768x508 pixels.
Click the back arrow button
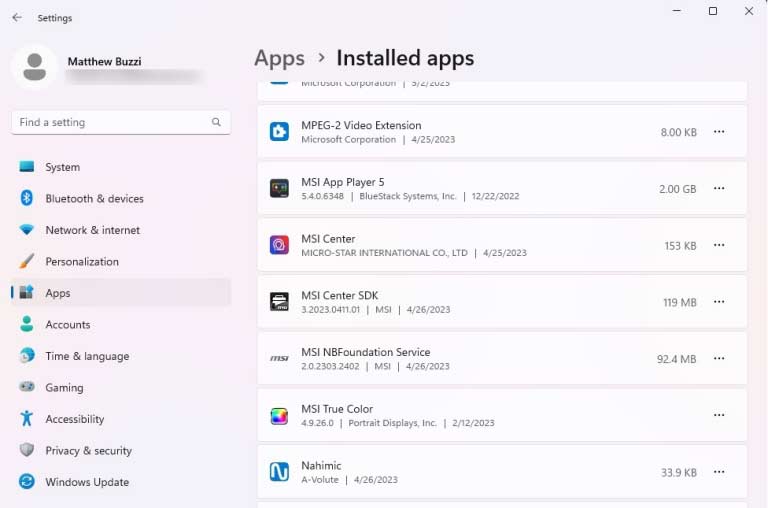point(17,18)
